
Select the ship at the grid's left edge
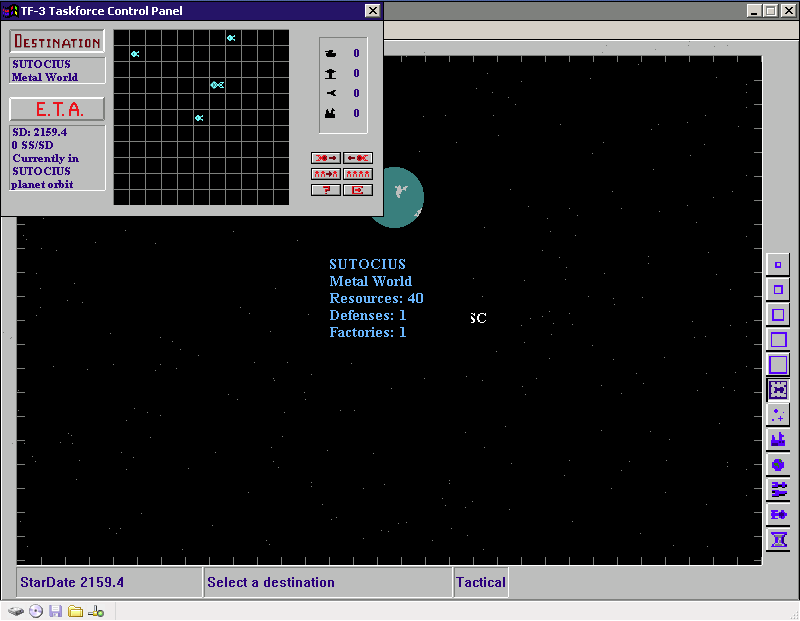135,54
